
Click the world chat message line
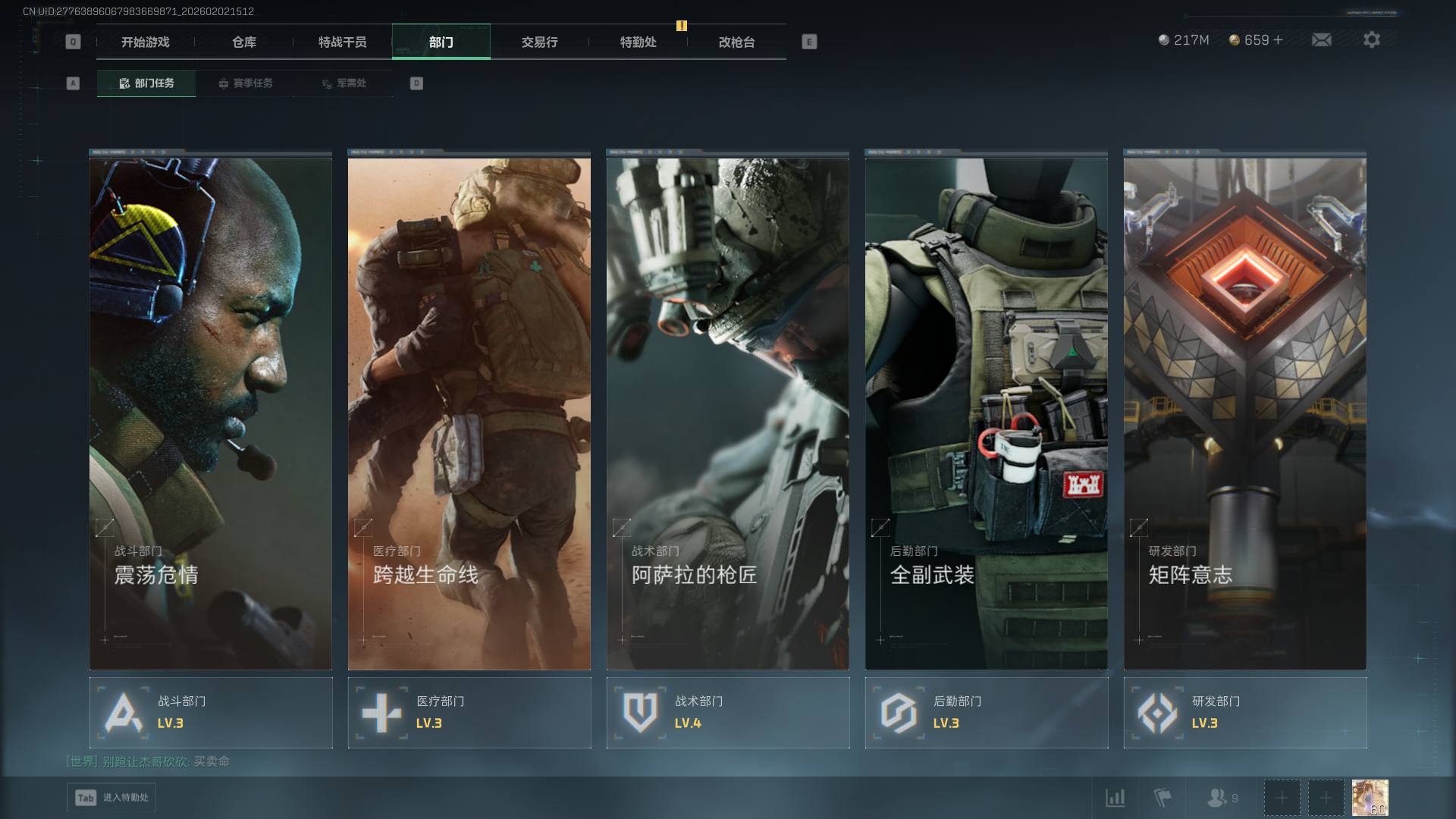click(x=148, y=761)
